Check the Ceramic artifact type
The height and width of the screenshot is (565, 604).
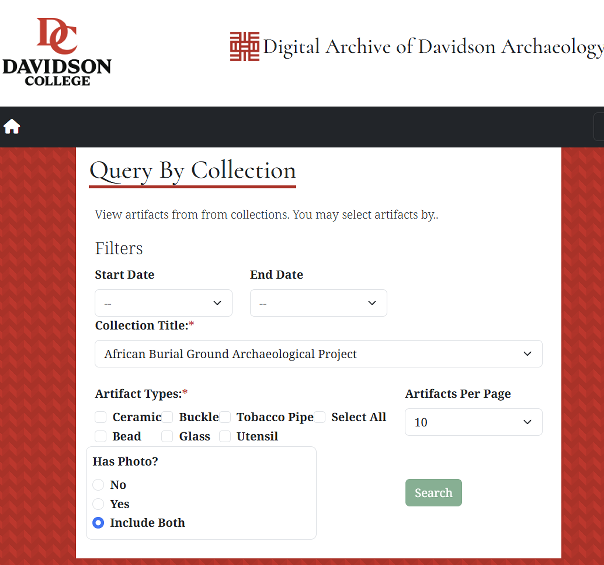tap(101, 417)
